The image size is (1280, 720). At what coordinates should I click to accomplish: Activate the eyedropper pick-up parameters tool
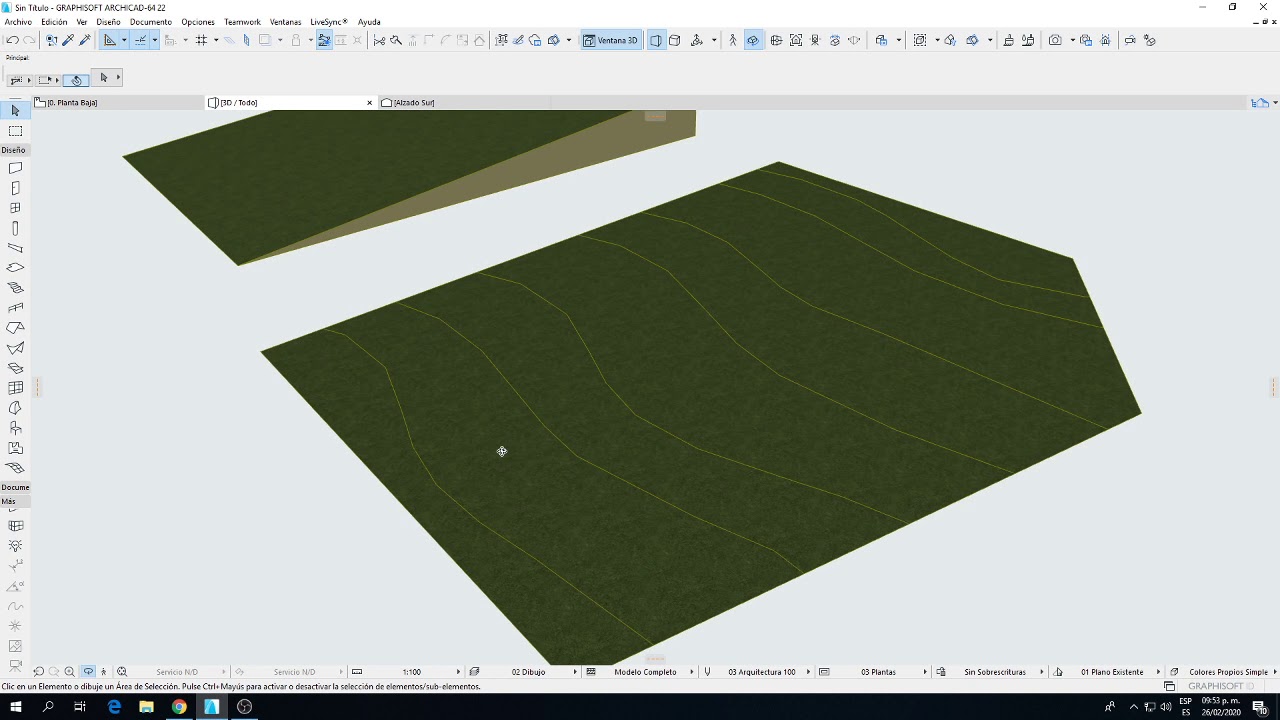[68, 40]
